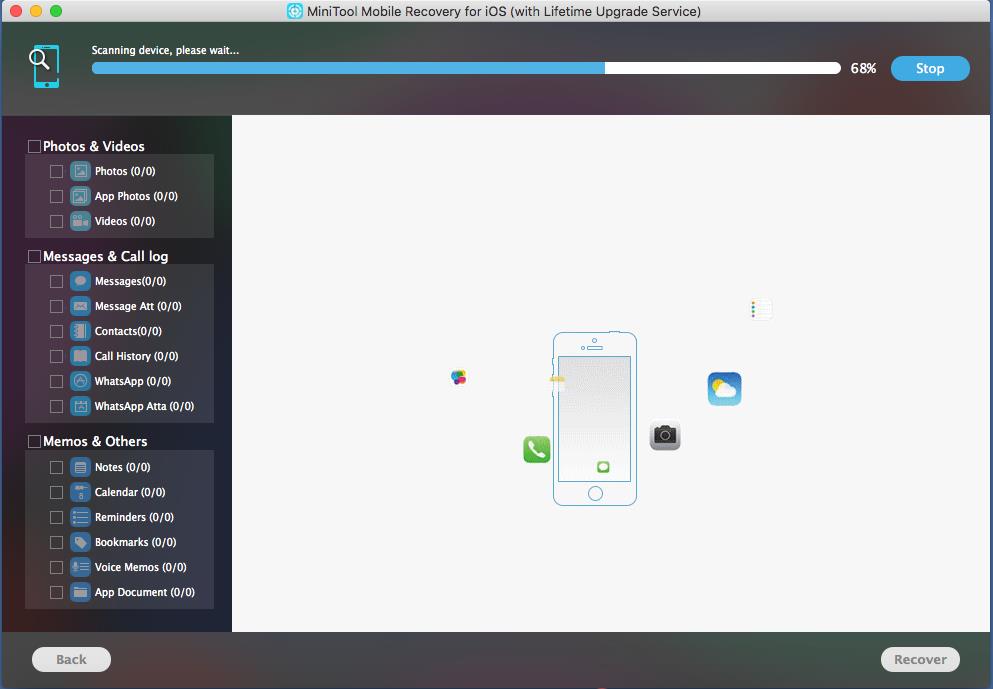Viewport: 993px width, 689px height.
Task: Click the Reminders app icon floating right
Action: [x=761, y=310]
